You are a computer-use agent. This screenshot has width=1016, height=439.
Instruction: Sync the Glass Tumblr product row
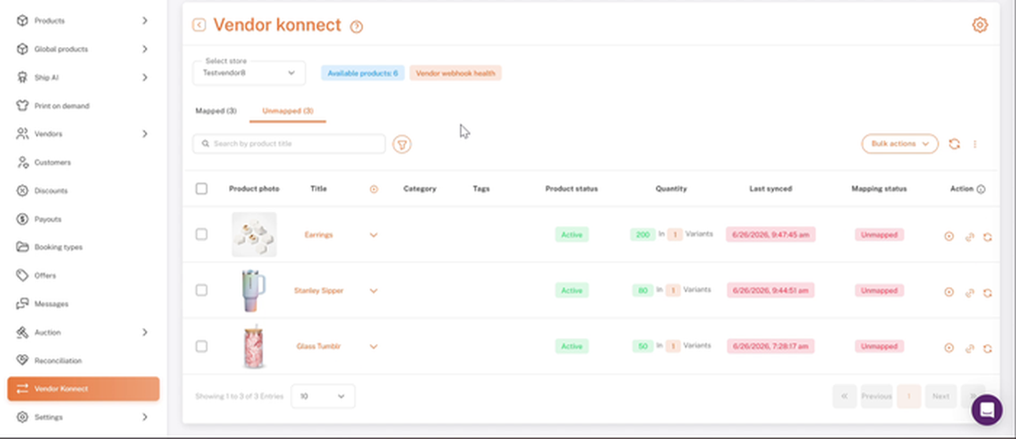[987, 348]
